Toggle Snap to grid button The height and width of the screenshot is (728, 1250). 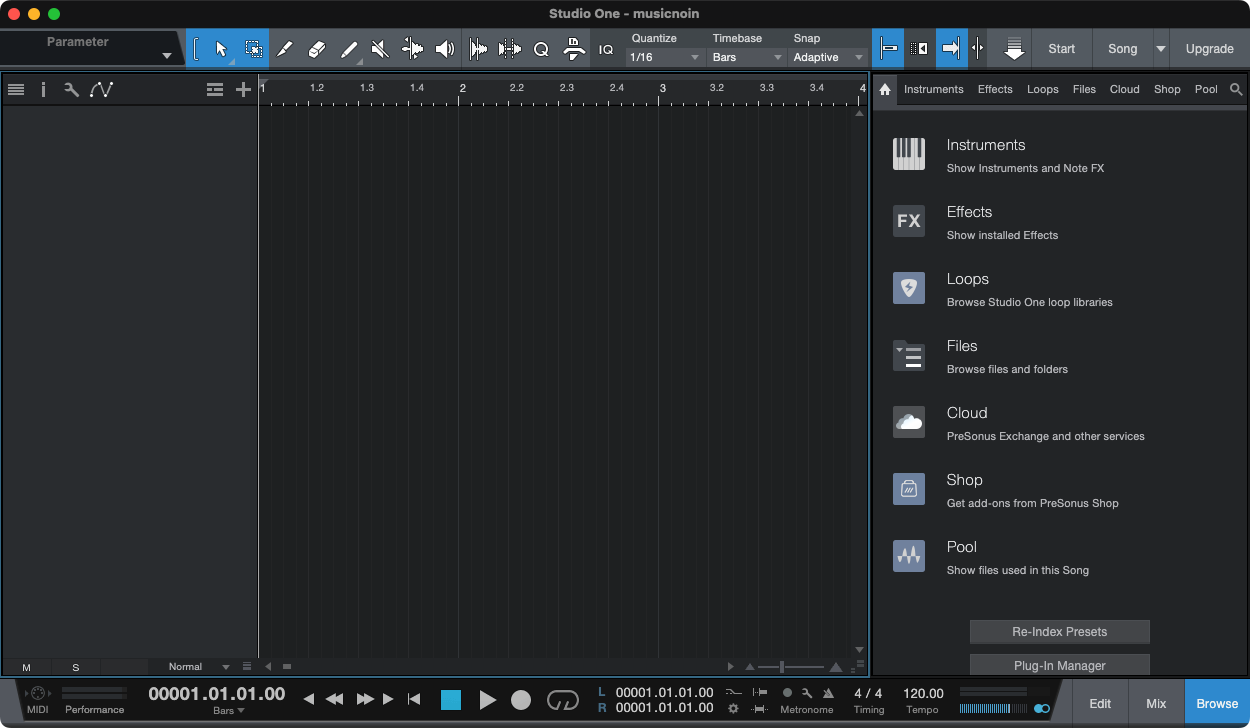point(888,48)
